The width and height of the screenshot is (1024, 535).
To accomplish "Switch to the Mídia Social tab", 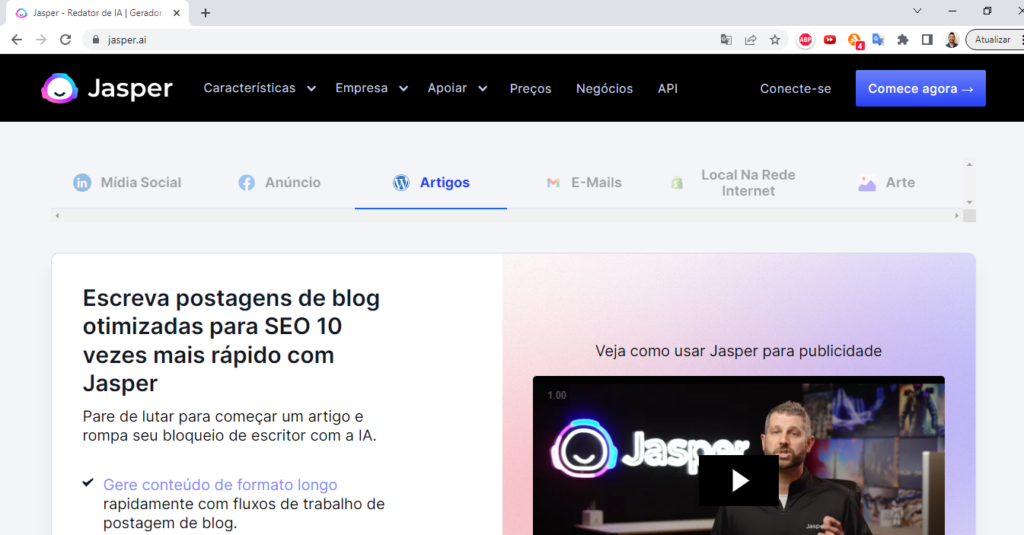I will pos(127,182).
